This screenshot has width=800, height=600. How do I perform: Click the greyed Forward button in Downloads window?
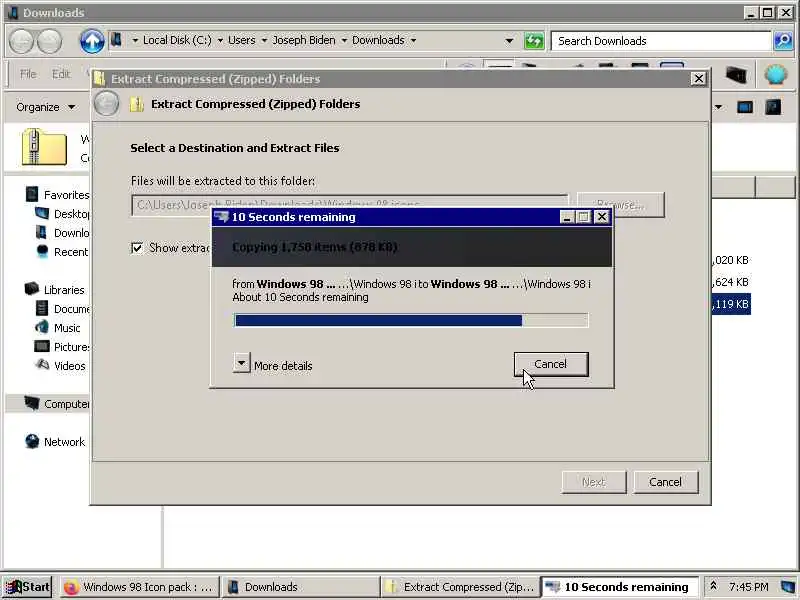pos(49,41)
